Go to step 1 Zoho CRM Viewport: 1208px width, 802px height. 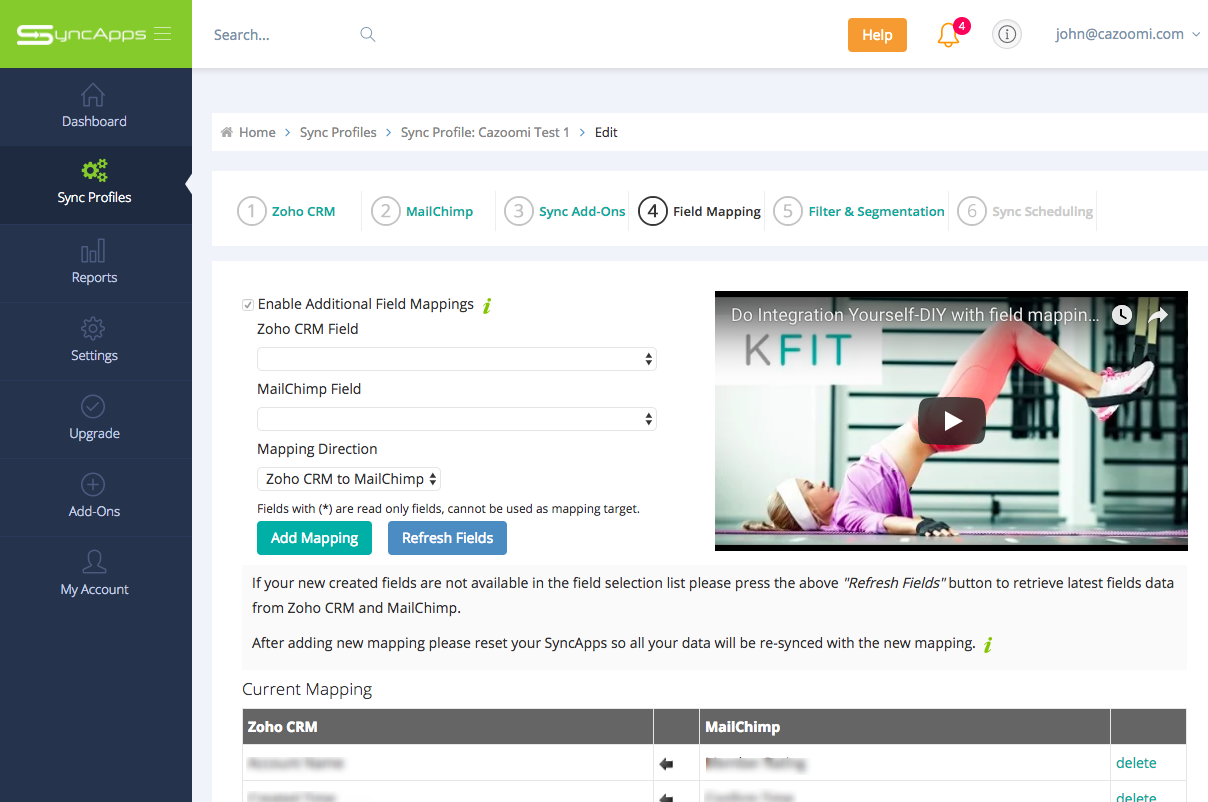coord(287,211)
